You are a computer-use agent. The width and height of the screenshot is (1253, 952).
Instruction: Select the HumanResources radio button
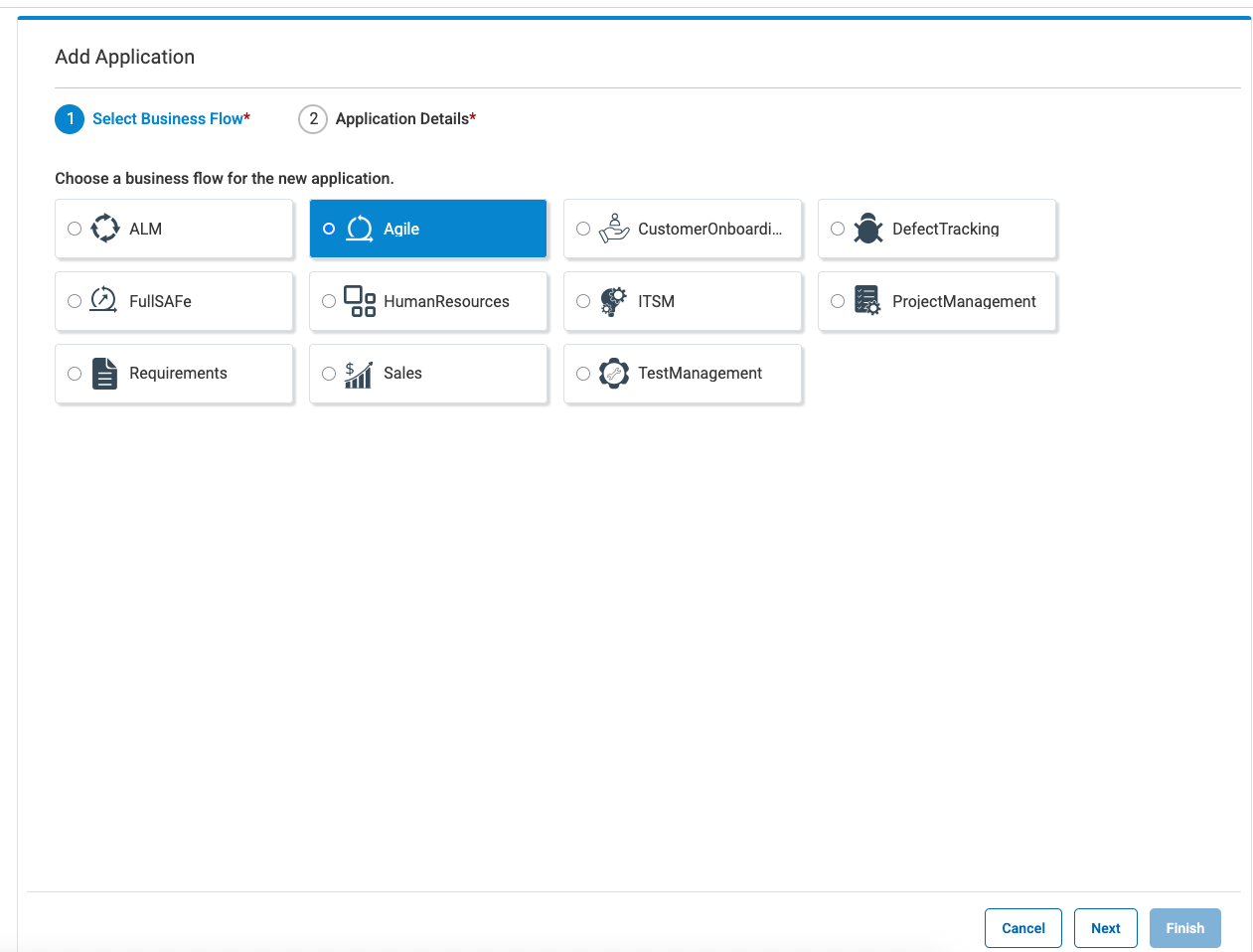(x=329, y=301)
